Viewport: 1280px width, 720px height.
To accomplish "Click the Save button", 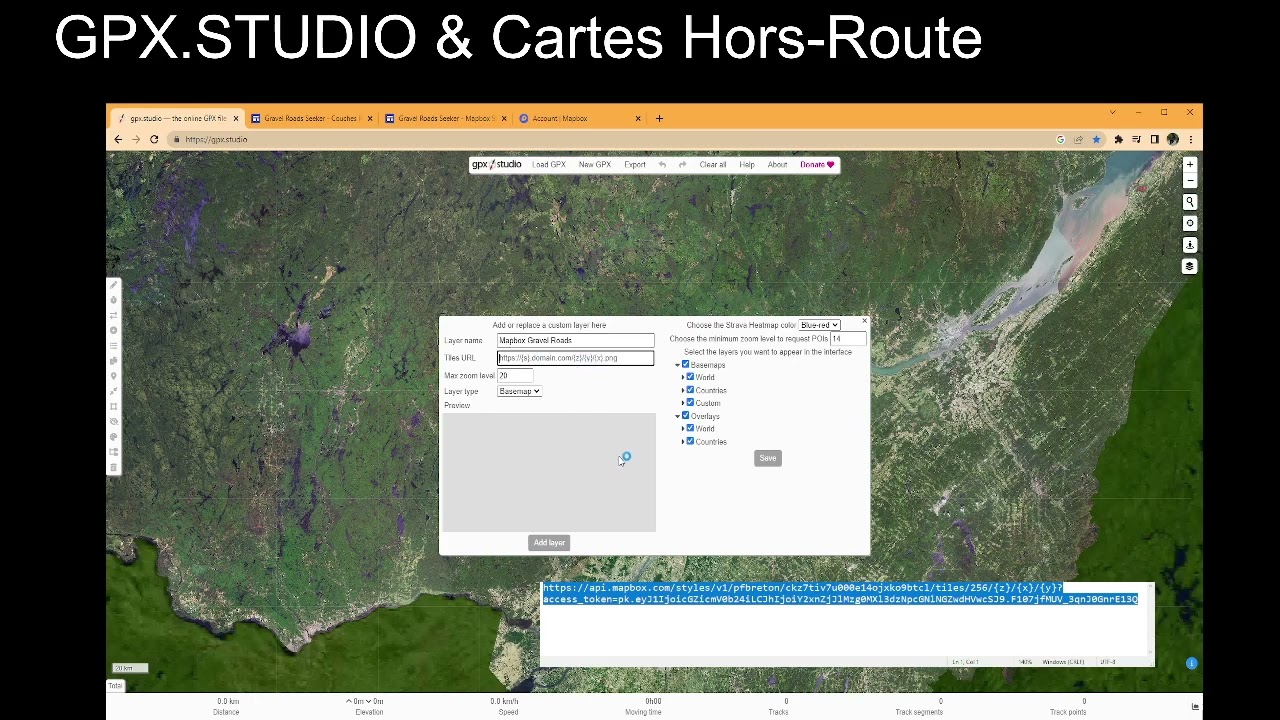I will click(x=767, y=458).
